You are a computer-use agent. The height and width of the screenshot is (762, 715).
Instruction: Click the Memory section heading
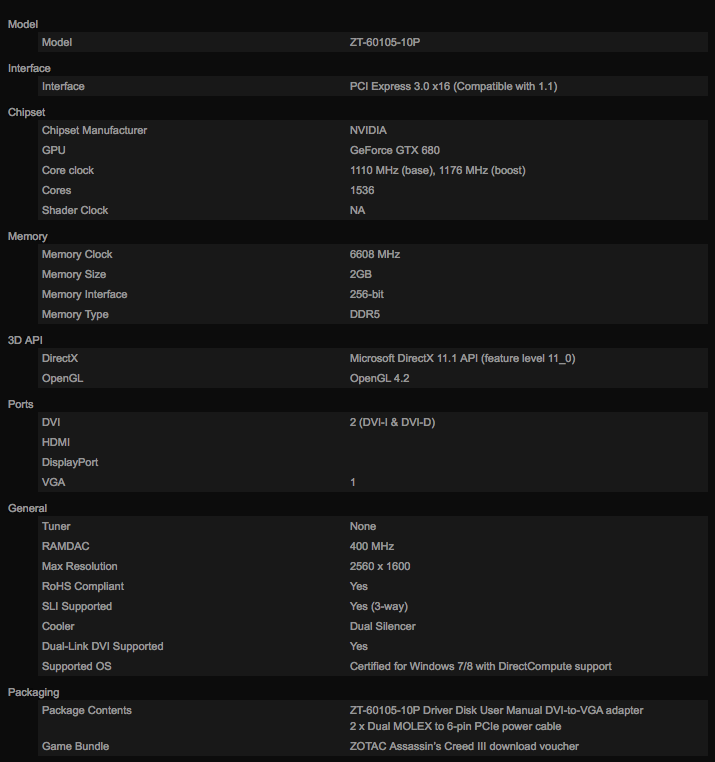point(28,236)
